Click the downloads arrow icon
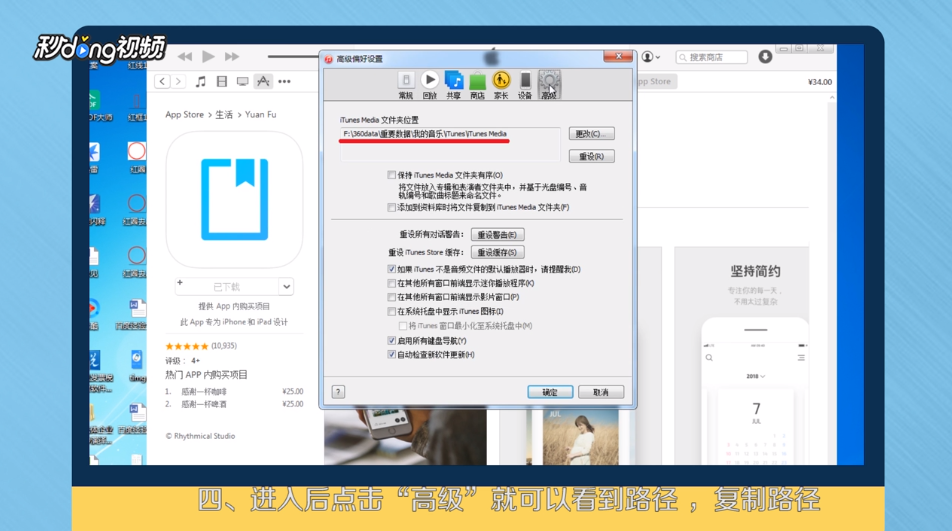 coord(765,56)
